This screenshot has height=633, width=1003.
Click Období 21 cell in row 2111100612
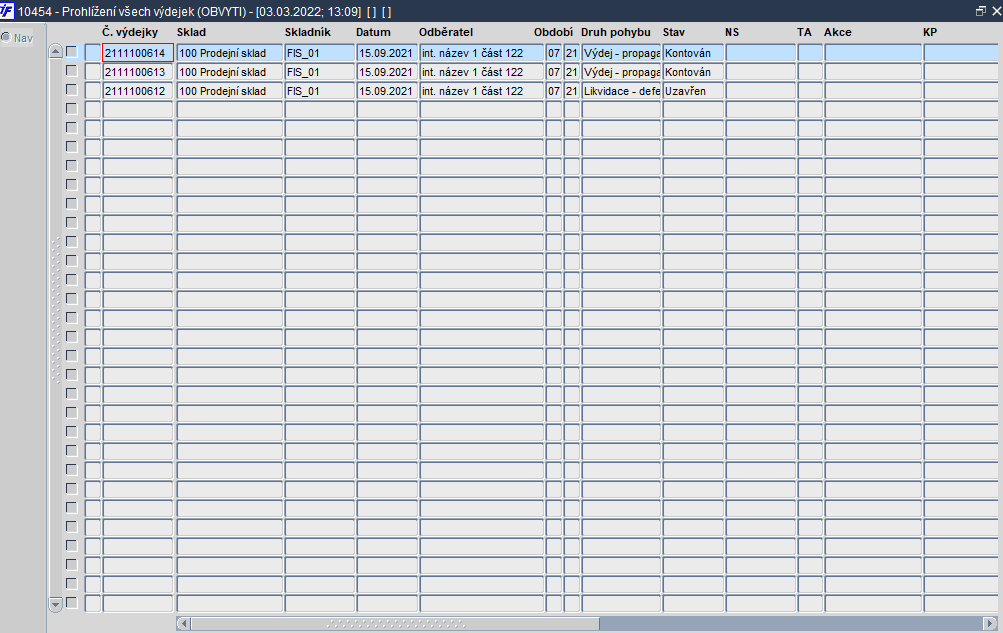tap(572, 91)
